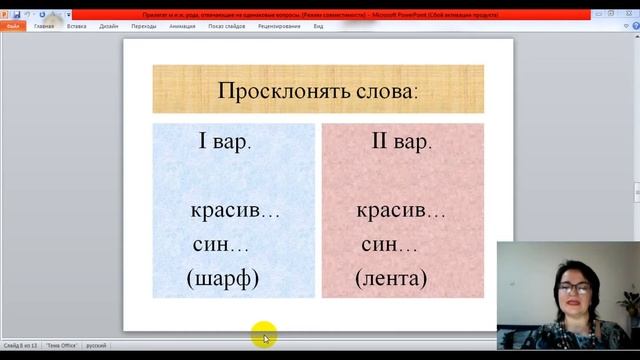The image size is (640, 360).
Task: Open the Customize Quick Access Toolbar dropdown
Action: pyautogui.click(x=69, y=15)
